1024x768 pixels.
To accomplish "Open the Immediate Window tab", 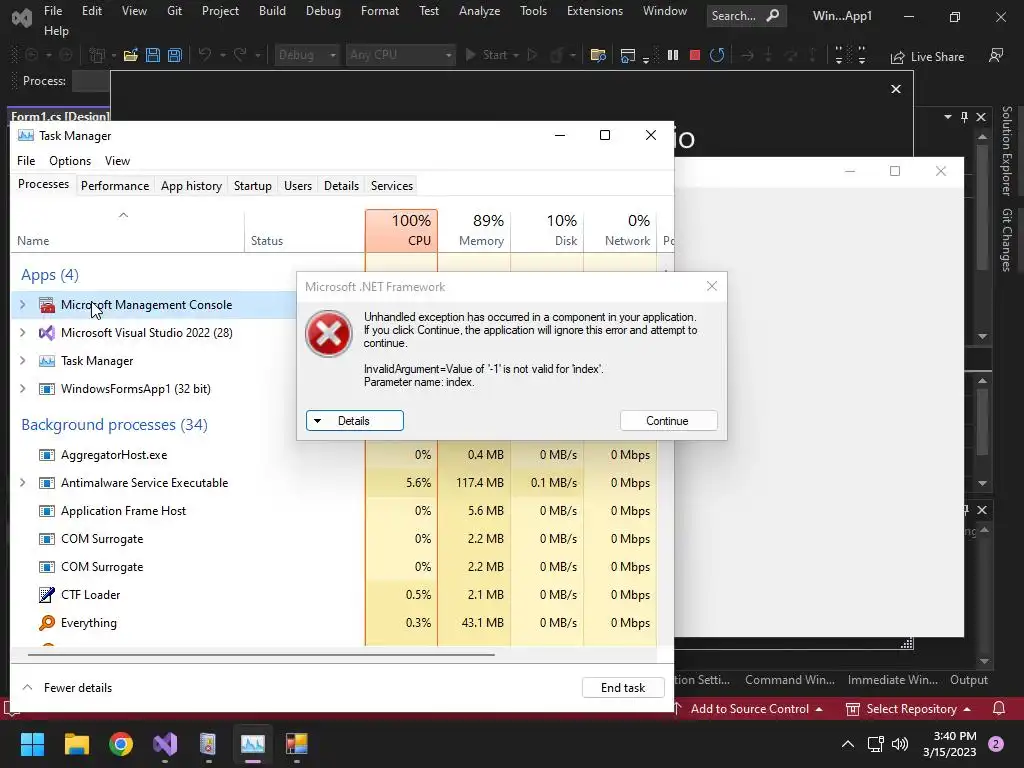I will coord(892,680).
